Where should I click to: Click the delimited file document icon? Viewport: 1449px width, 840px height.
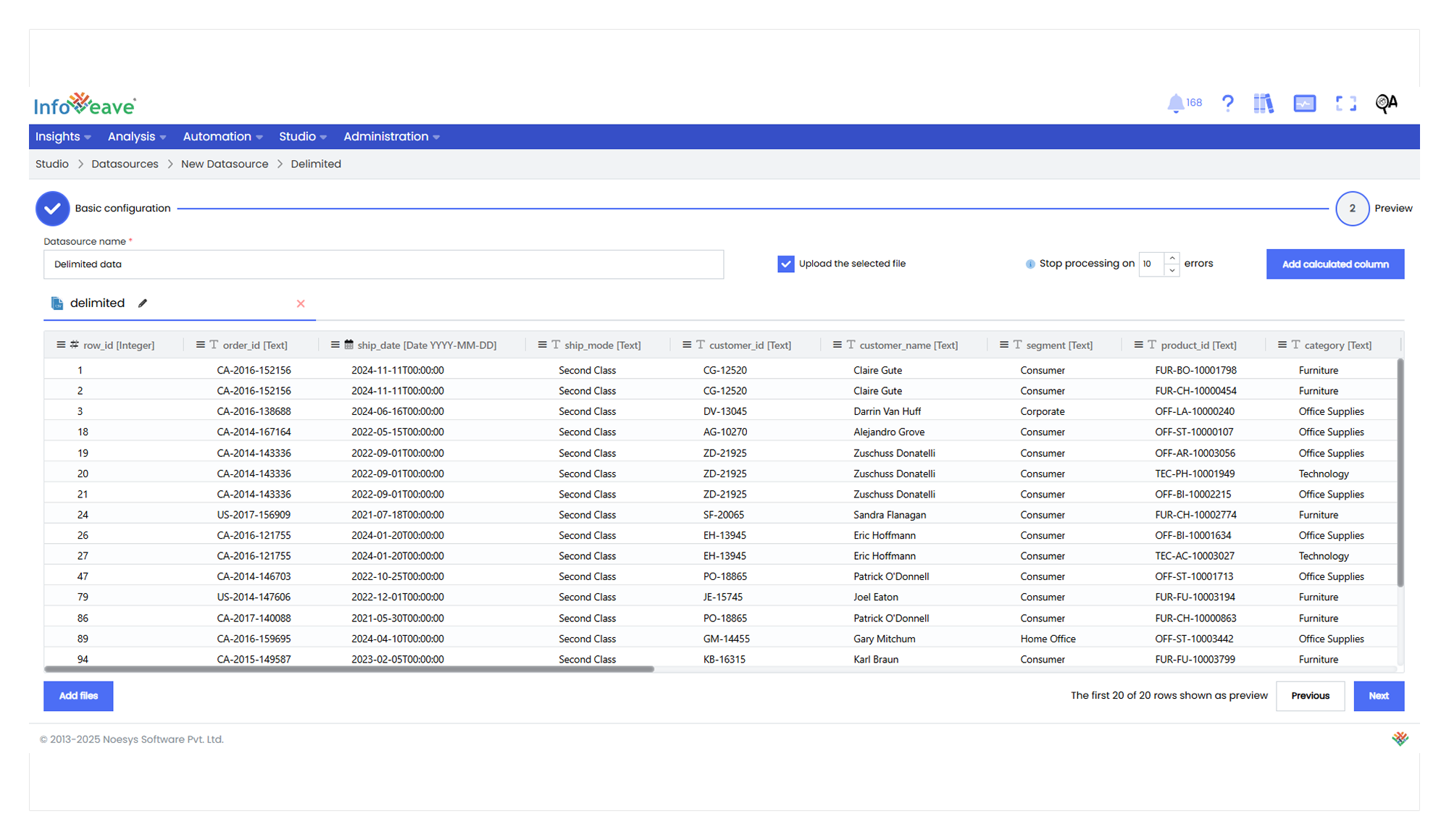click(57, 303)
